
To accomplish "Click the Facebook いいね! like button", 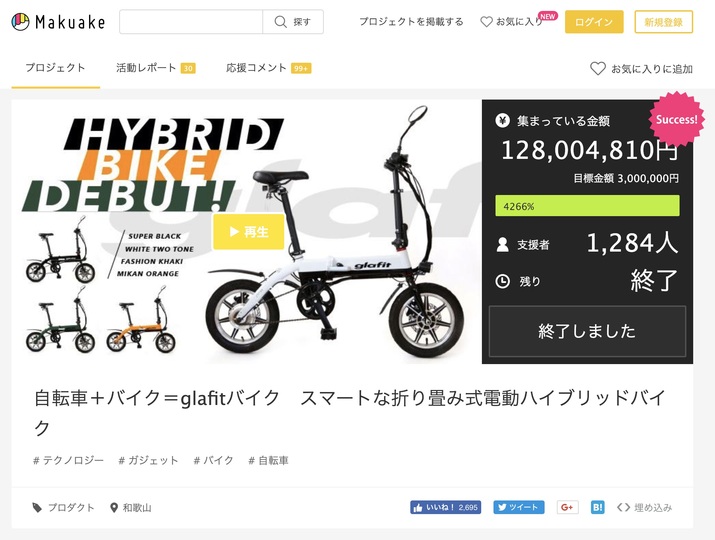I will 446,507.
